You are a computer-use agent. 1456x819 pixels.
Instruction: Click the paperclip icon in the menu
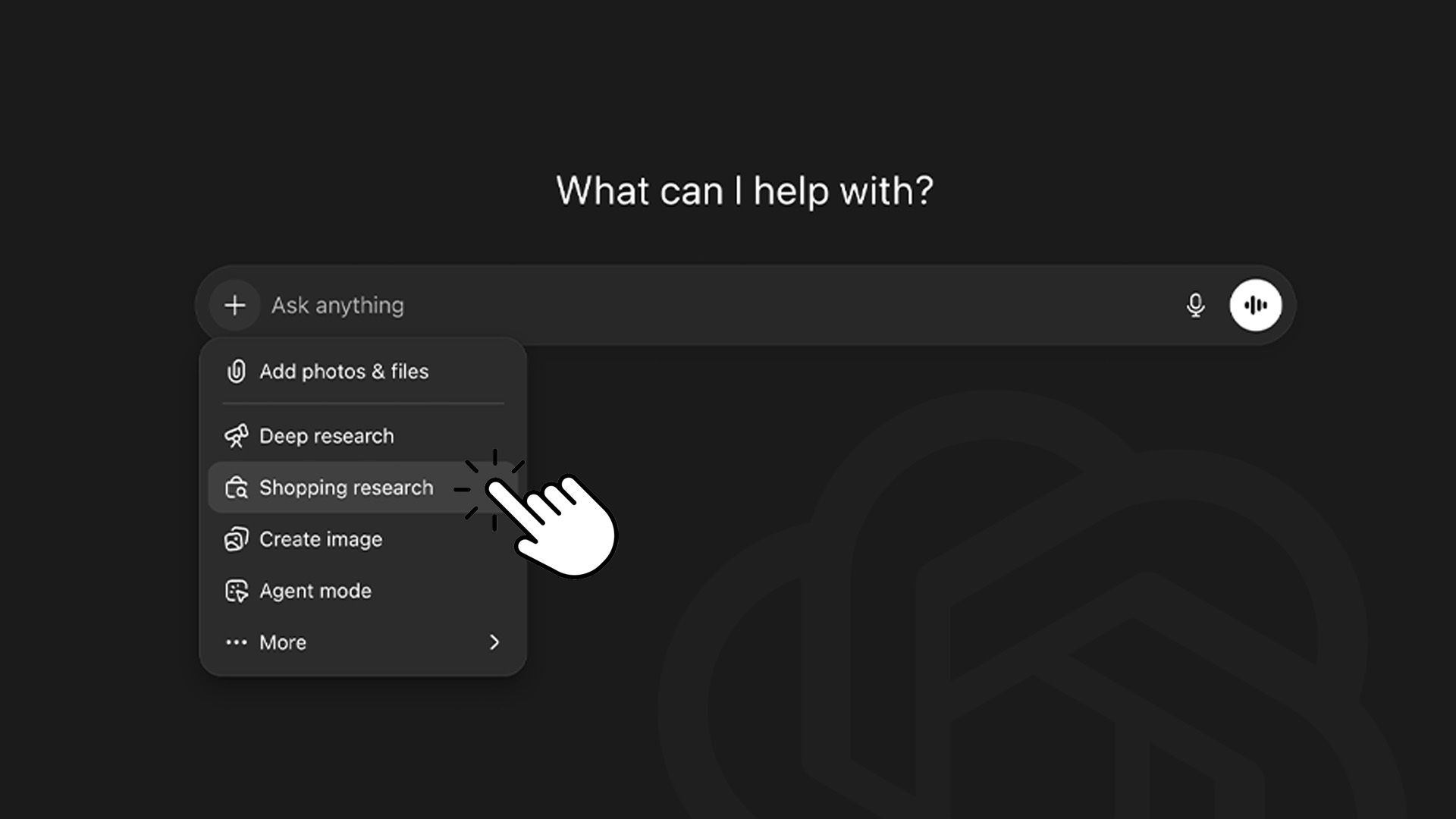point(237,372)
